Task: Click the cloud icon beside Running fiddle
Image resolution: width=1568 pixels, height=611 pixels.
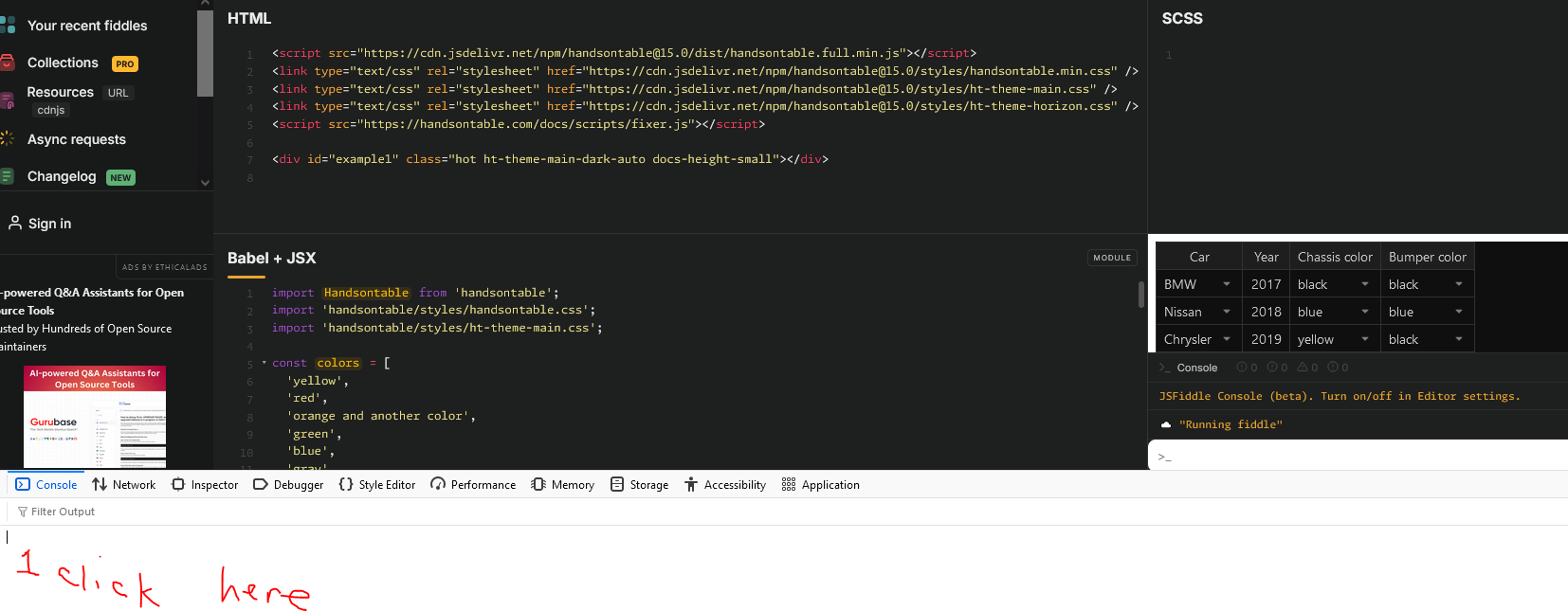Action: coord(1166,424)
